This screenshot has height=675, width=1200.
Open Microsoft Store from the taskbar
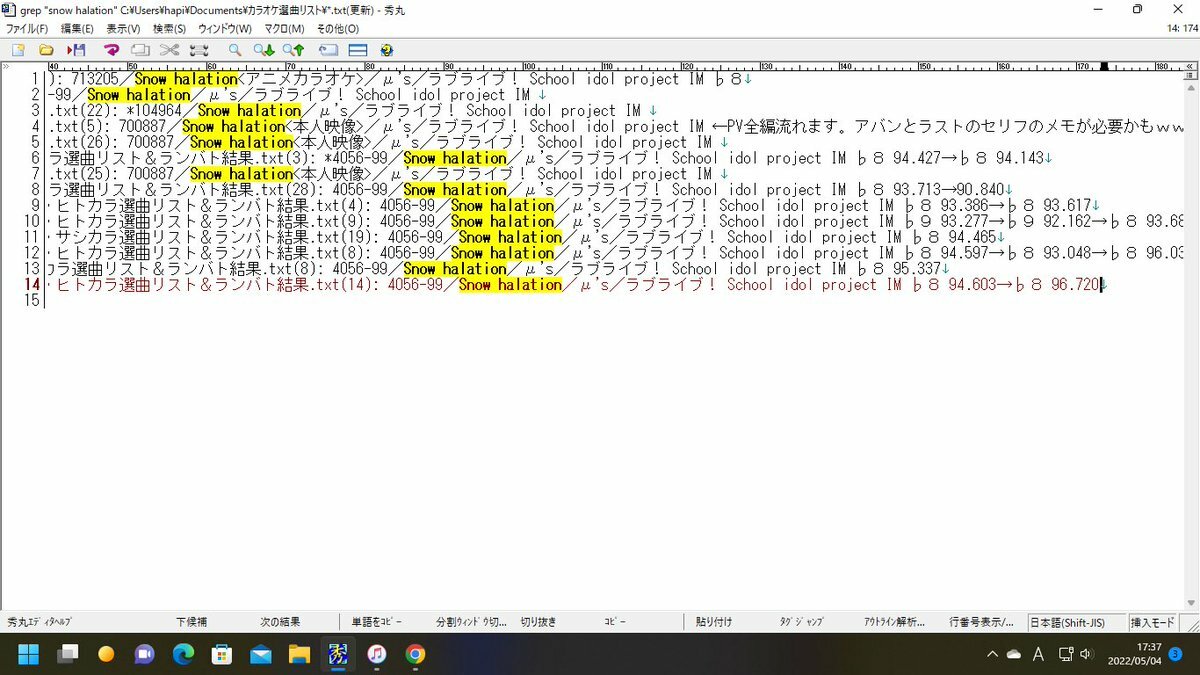[x=222, y=654]
